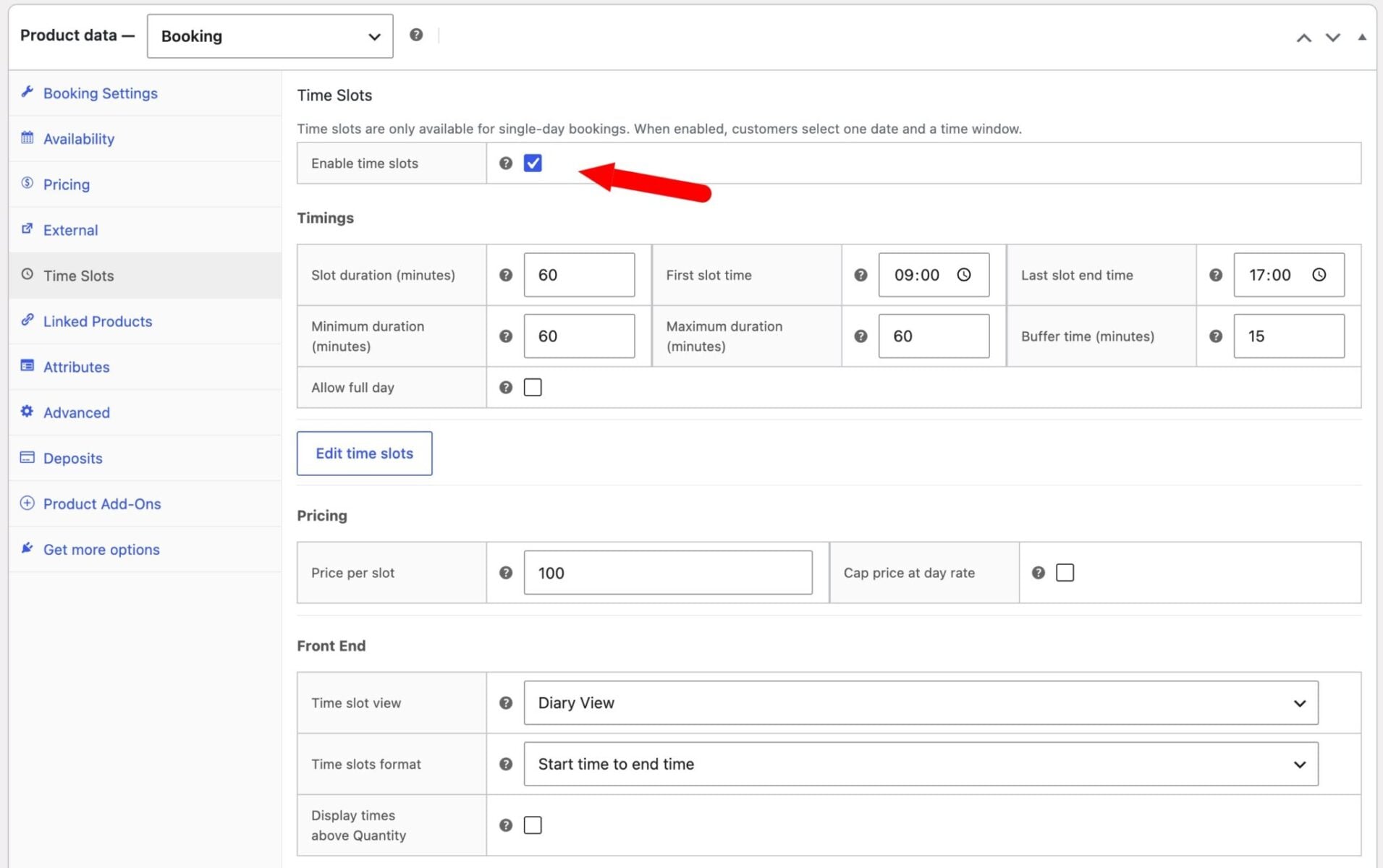Click the First slot time 09:00 field
Image resolution: width=1383 pixels, height=868 pixels.
coord(934,275)
